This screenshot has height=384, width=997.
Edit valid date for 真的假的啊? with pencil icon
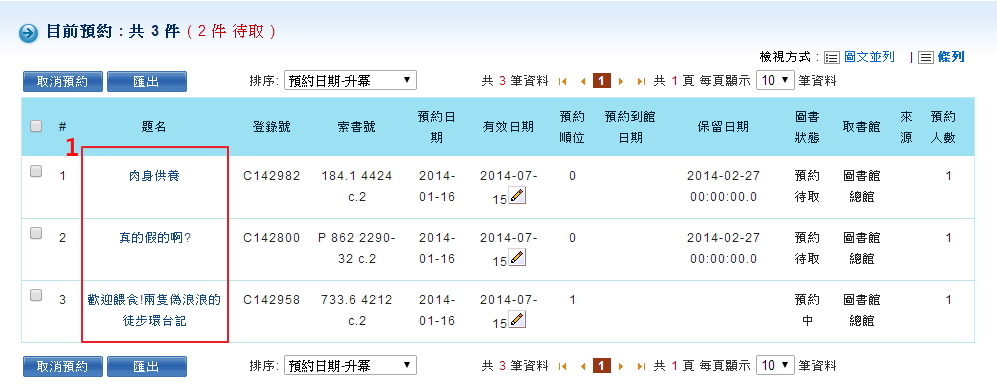coord(518,257)
